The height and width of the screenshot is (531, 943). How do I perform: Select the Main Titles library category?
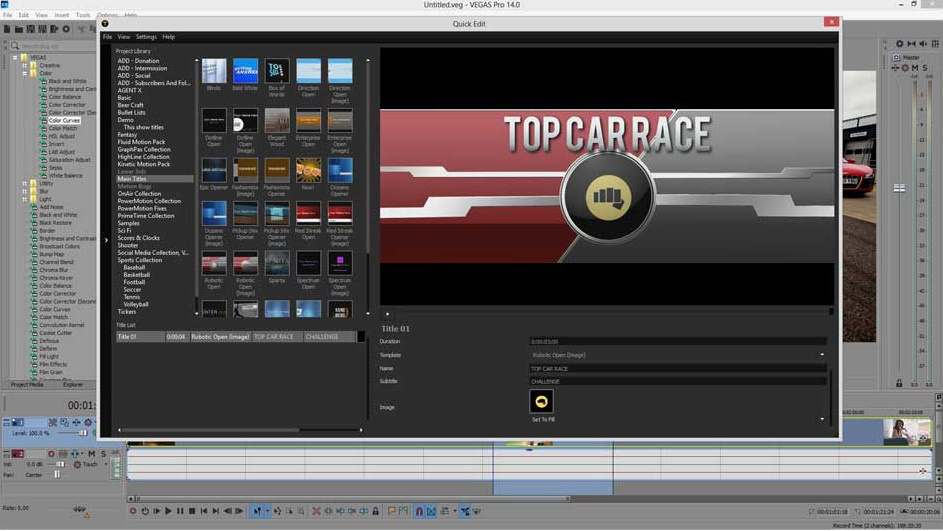(x=155, y=179)
